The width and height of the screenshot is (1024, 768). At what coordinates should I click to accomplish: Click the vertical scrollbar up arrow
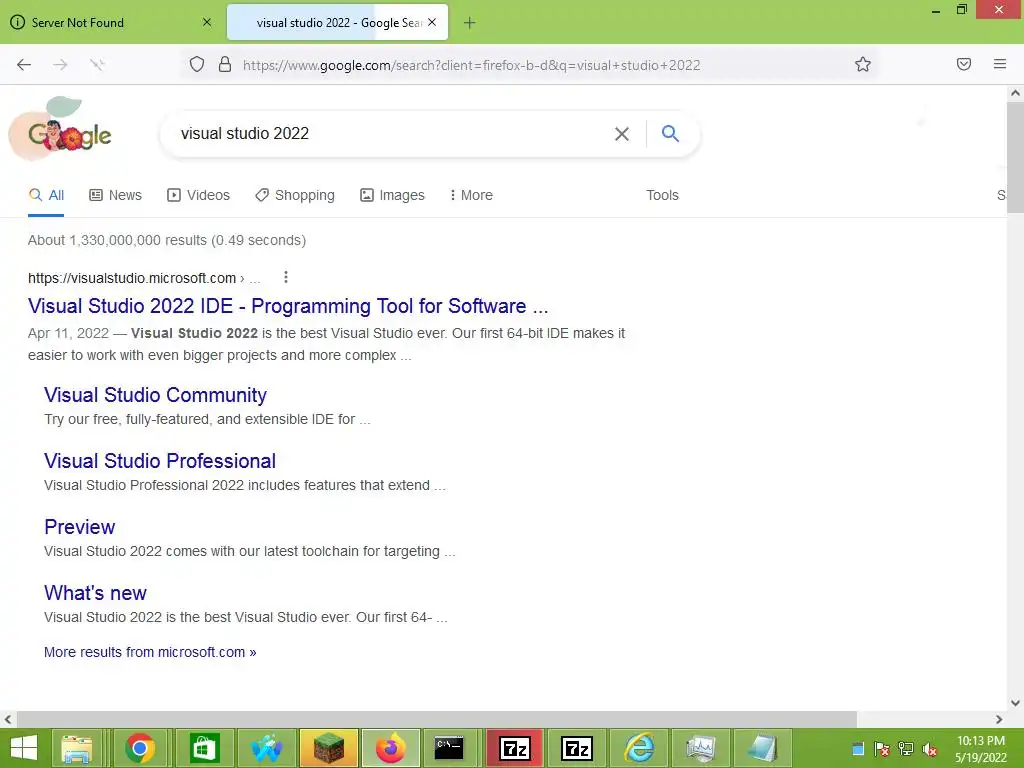(1015, 93)
